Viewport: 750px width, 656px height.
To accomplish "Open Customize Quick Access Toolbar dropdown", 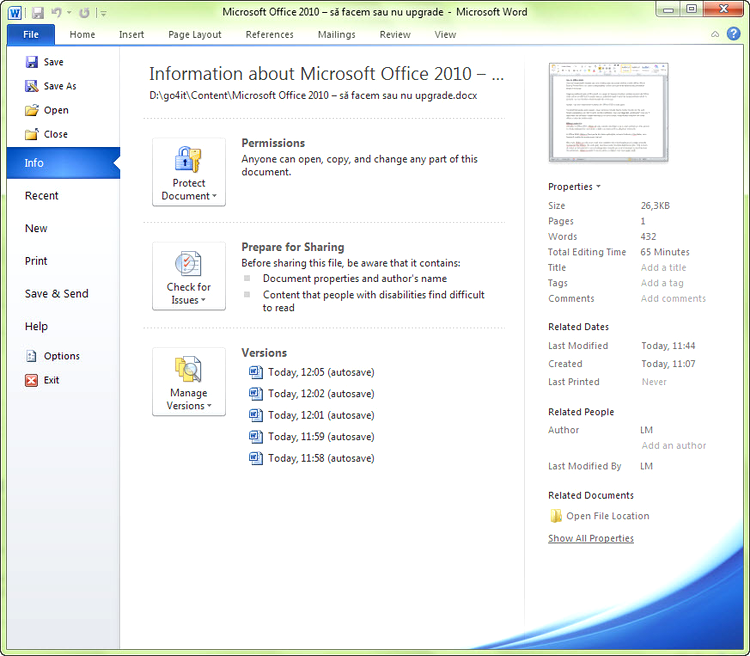I will 103,13.
